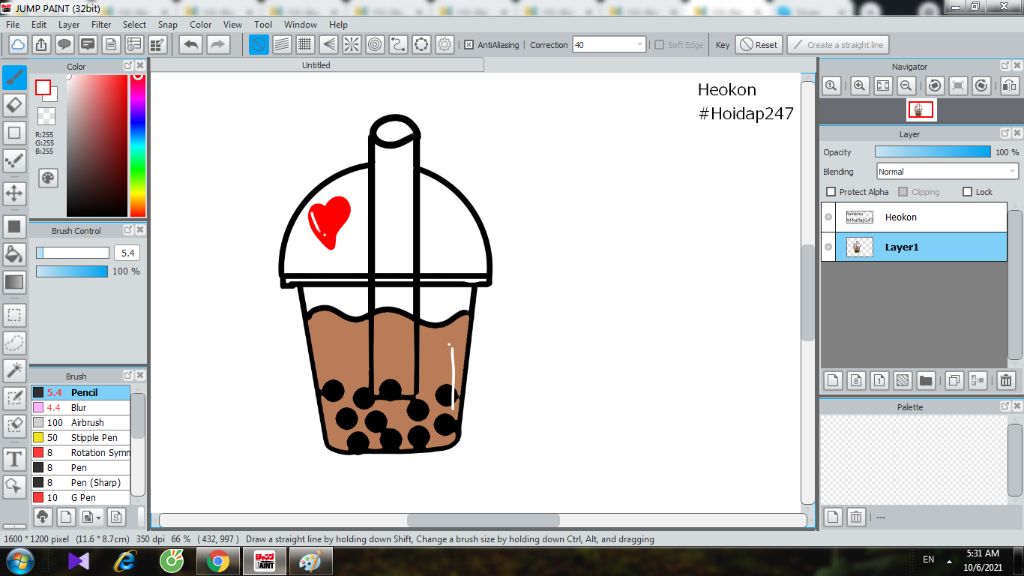Enable the grid snap icon

click(x=305, y=44)
